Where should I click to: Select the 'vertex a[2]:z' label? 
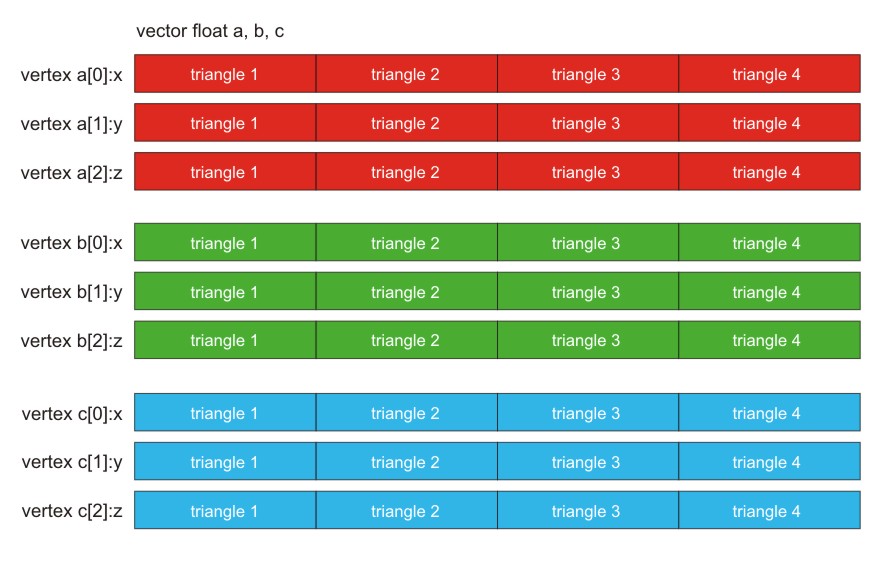coord(71,173)
